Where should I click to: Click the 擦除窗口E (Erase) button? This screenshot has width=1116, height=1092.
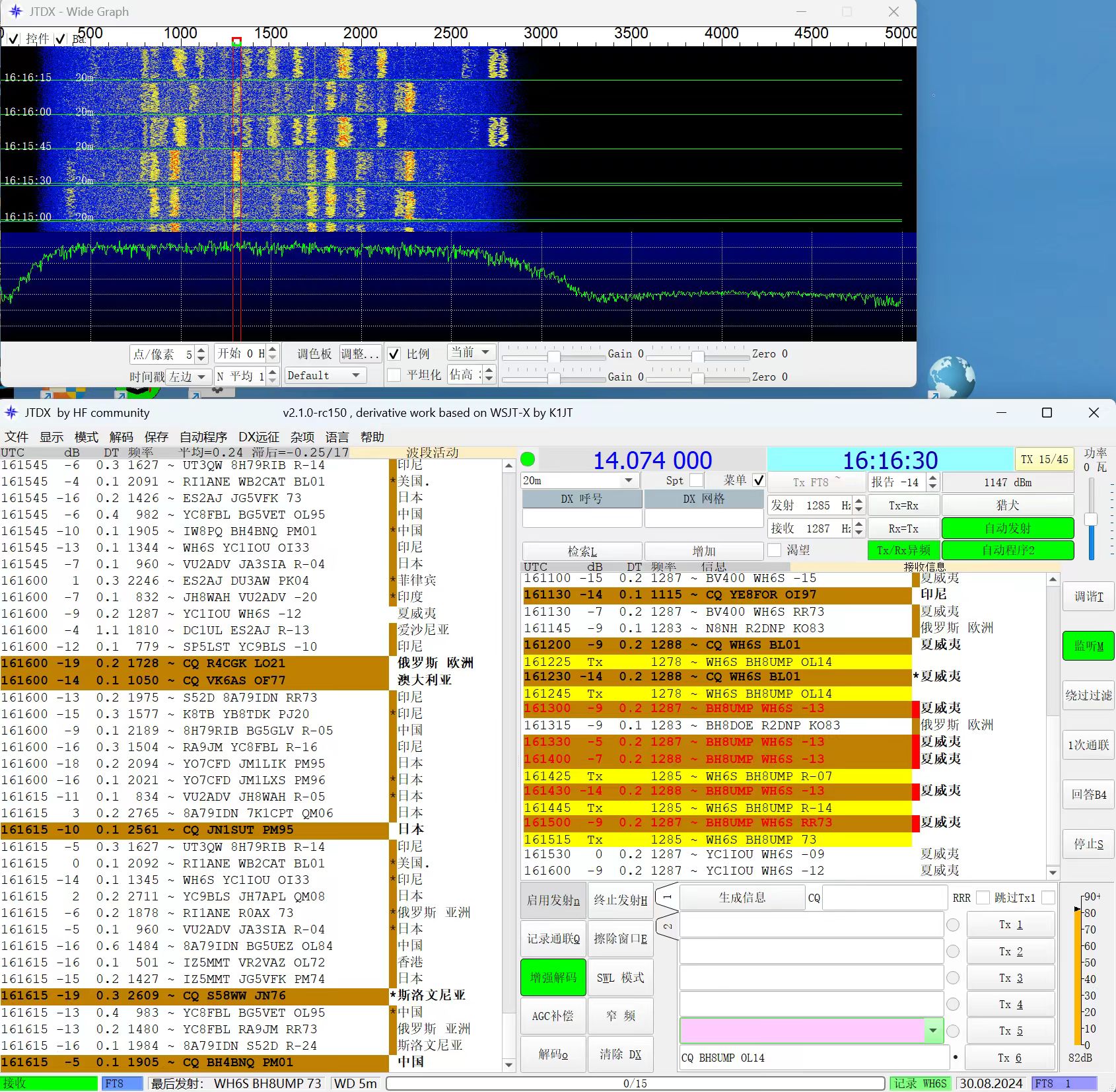[x=621, y=939]
